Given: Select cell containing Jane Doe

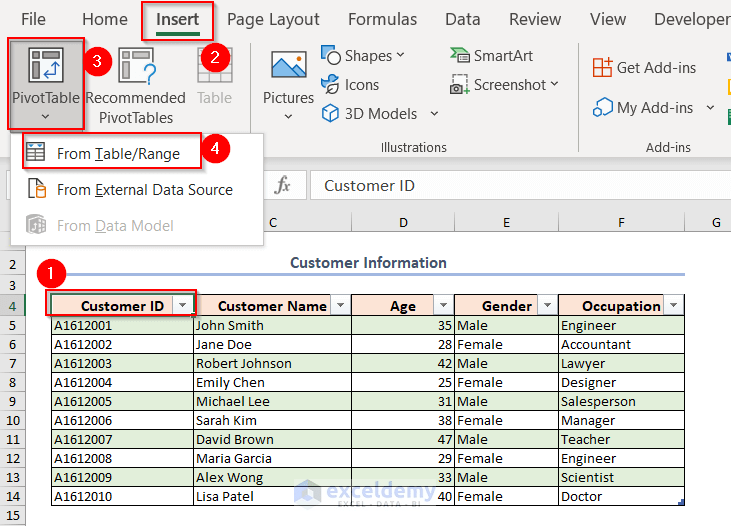Looking at the screenshot, I should pyautogui.click(x=272, y=344).
